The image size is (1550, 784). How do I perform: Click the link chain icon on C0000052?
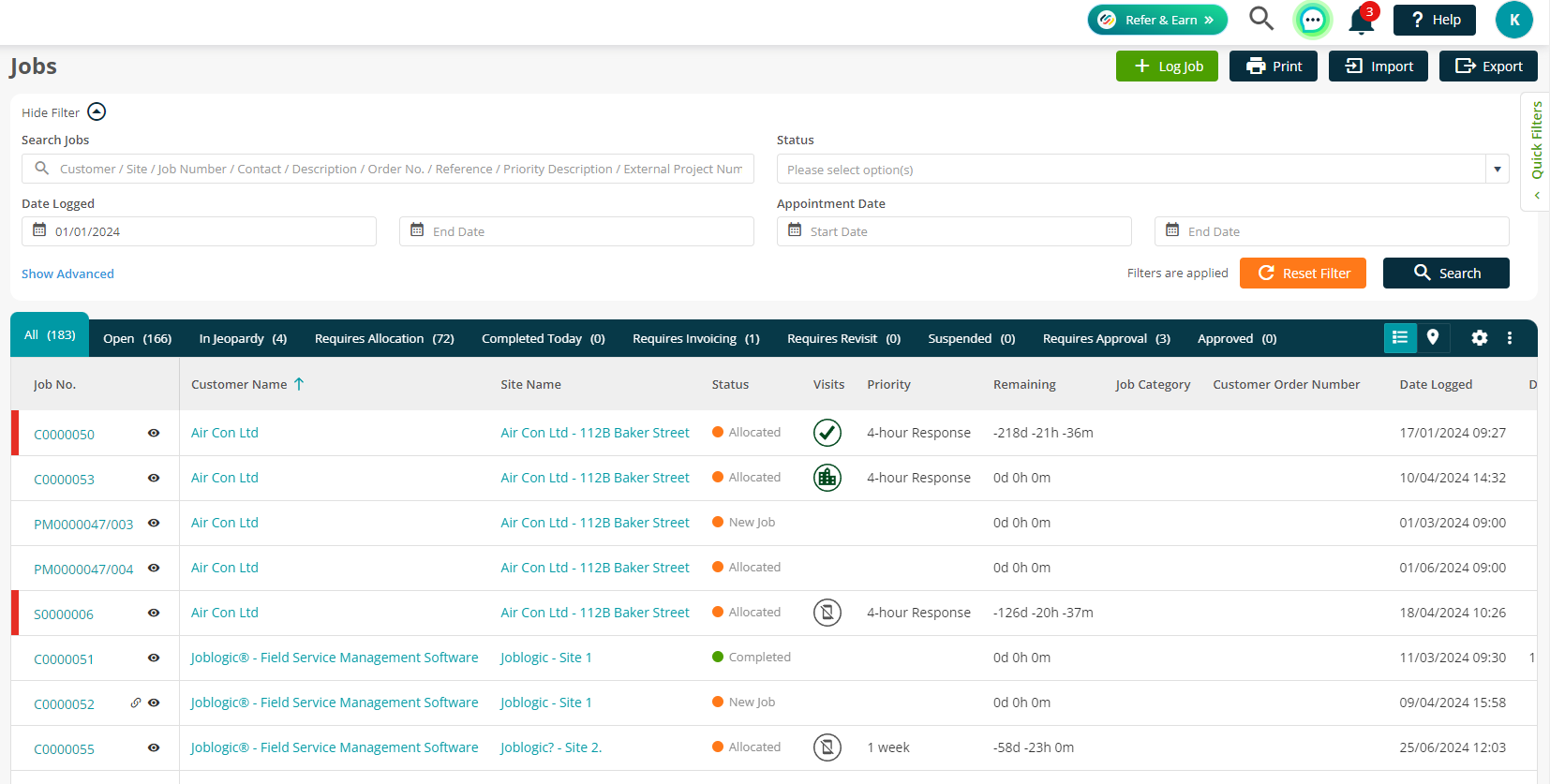click(136, 703)
